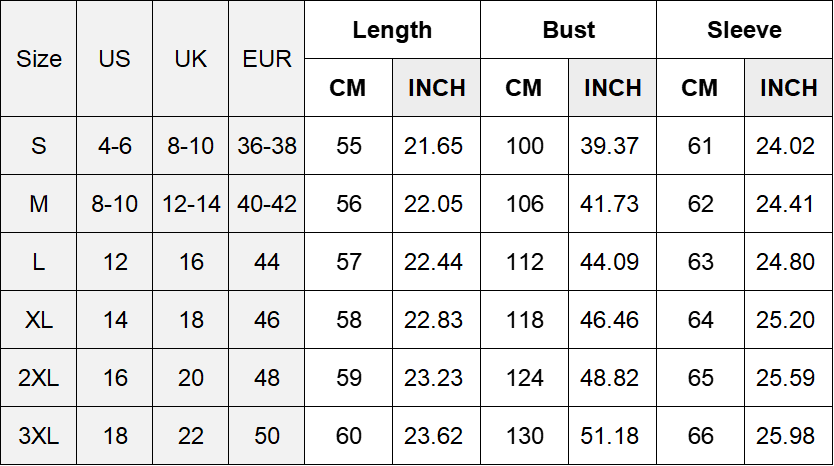Click the S size row label
Viewport: 834px width, 466px height.
(x=39, y=146)
